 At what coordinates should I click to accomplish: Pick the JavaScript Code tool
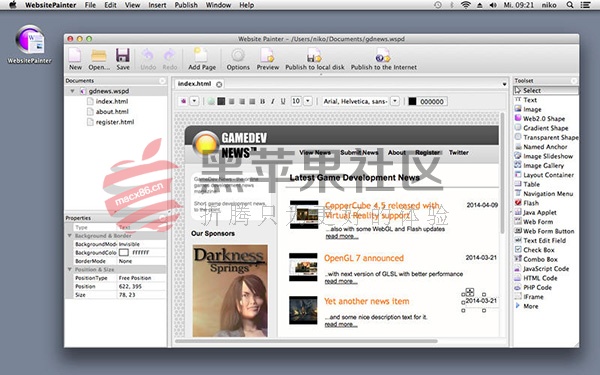546,269
